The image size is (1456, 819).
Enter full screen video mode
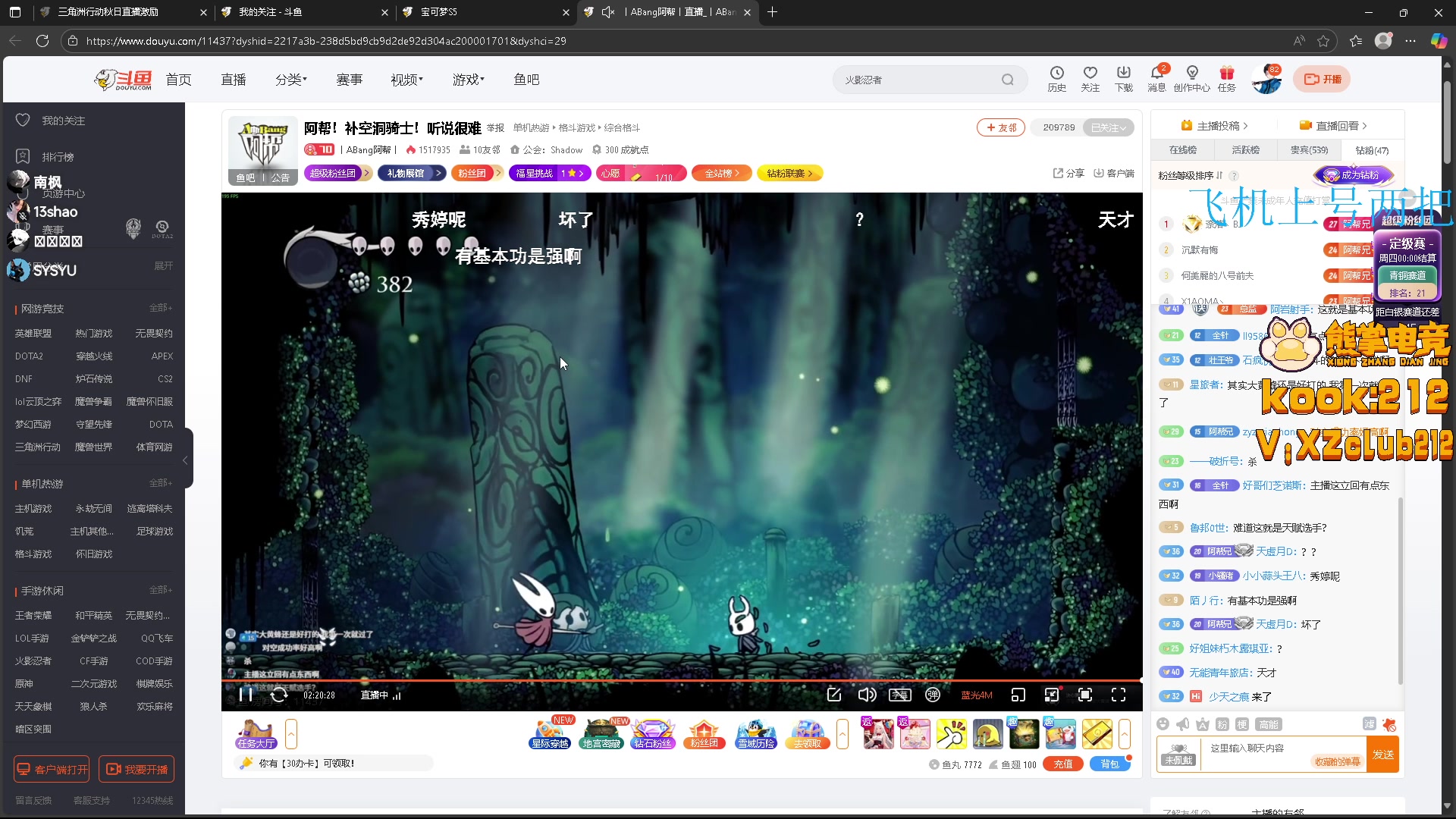1119,695
